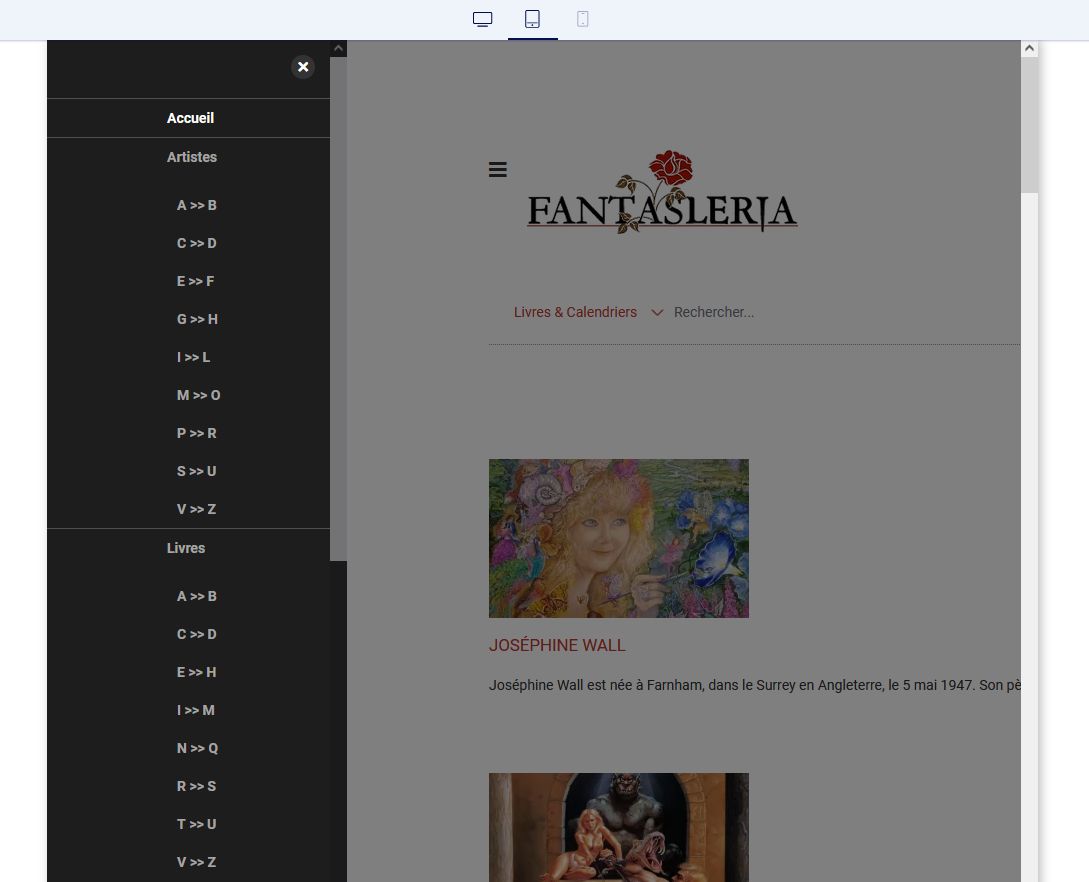The width and height of the screenshot is (1089, 882).
Task: Open the hamburger menu beside logo
Action: [497, 169]
